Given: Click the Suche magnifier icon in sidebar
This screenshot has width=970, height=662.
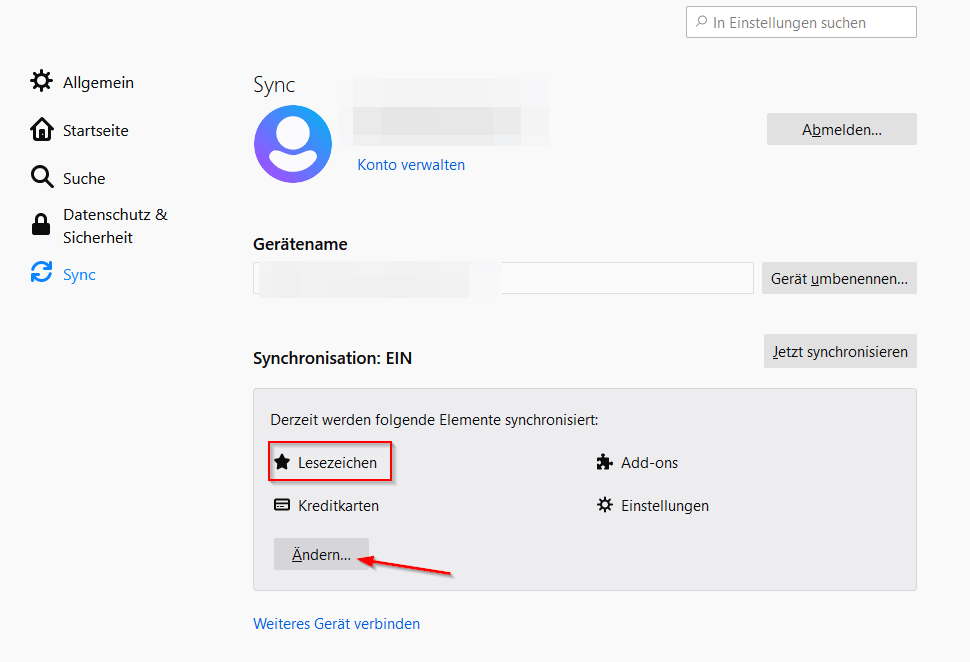Looking at the screenshot, I should [41, 178].
